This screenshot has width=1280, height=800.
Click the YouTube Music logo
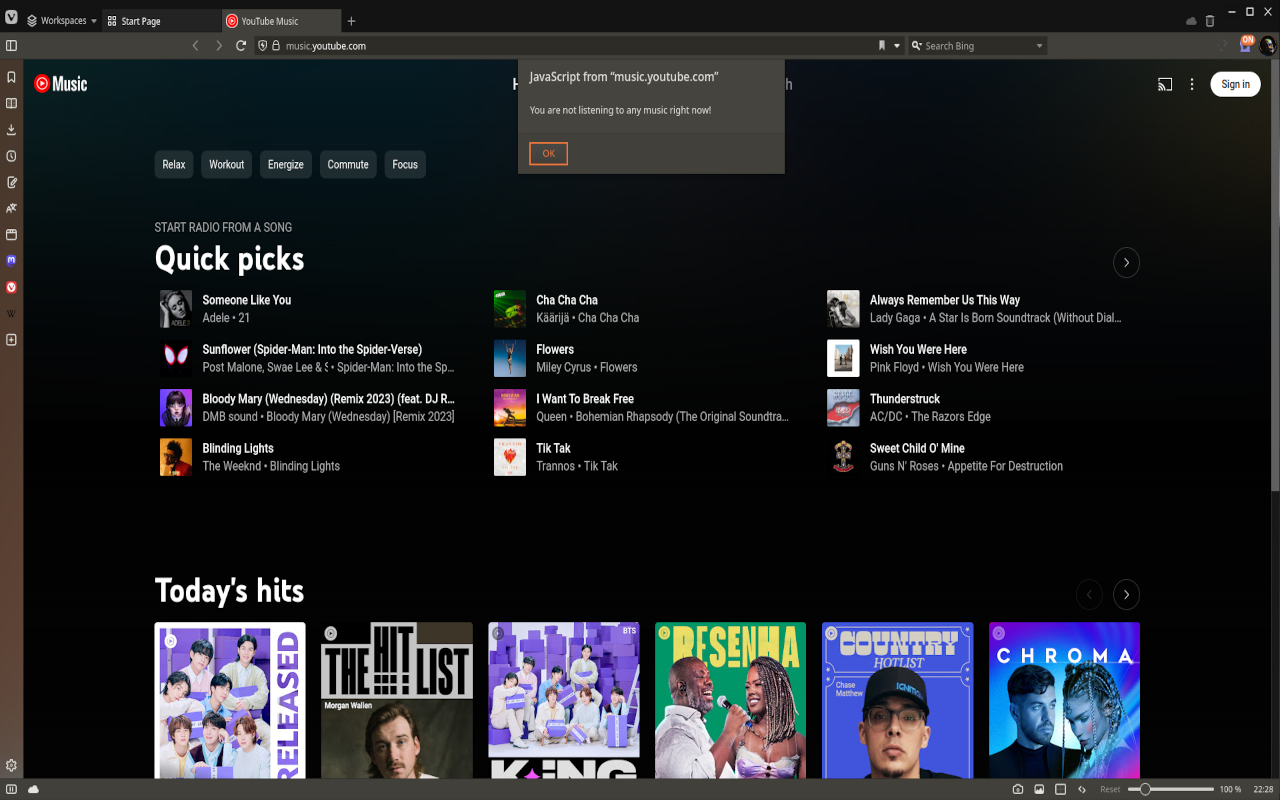pos(61,85)
